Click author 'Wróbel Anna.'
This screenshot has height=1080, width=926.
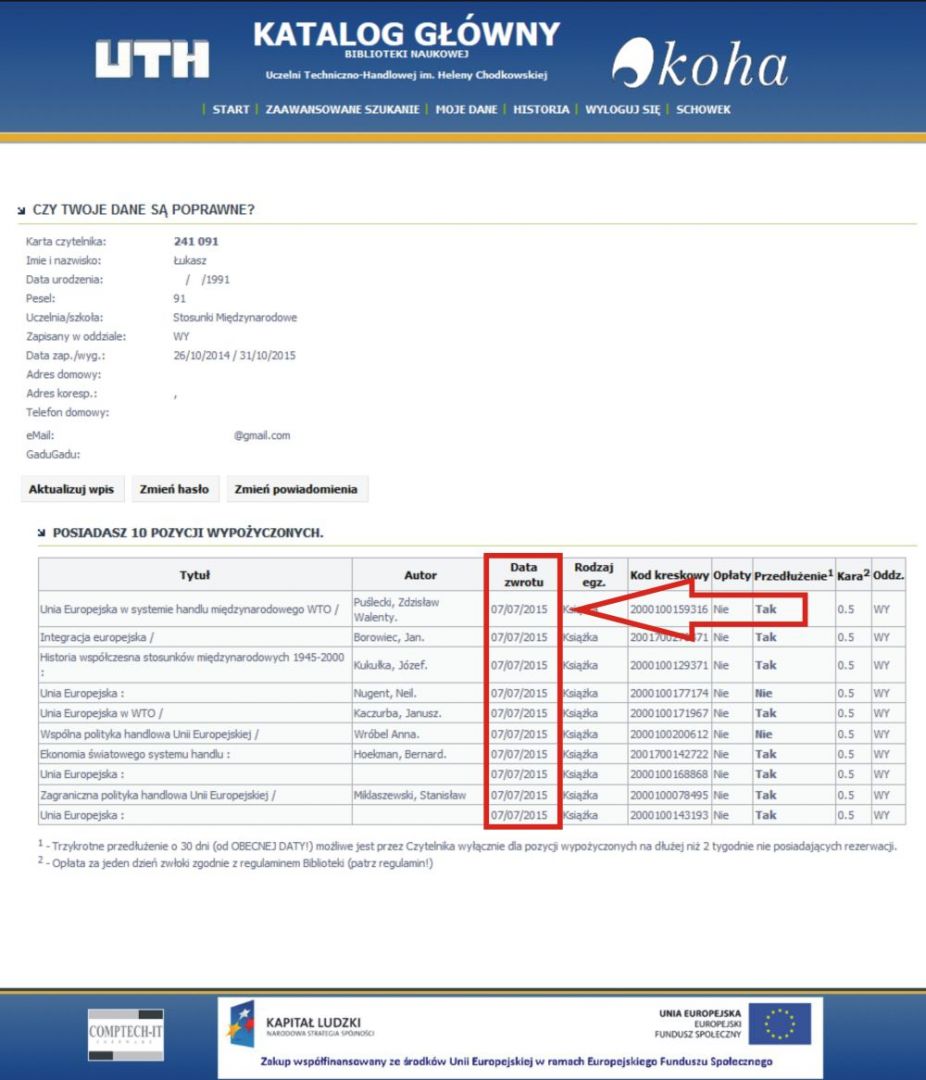click(387, 734)
